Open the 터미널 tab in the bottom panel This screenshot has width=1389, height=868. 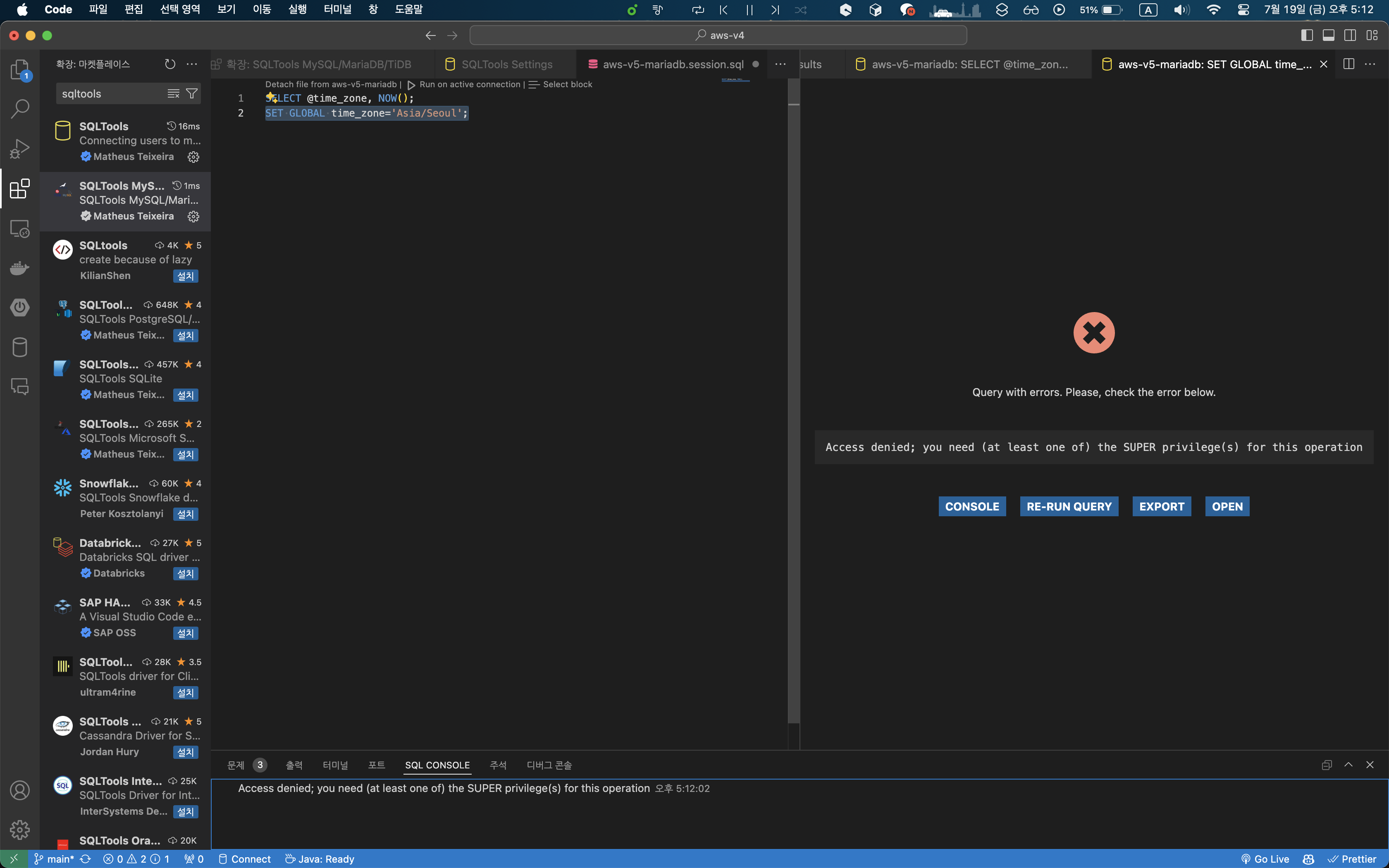(x=335, y=765)
